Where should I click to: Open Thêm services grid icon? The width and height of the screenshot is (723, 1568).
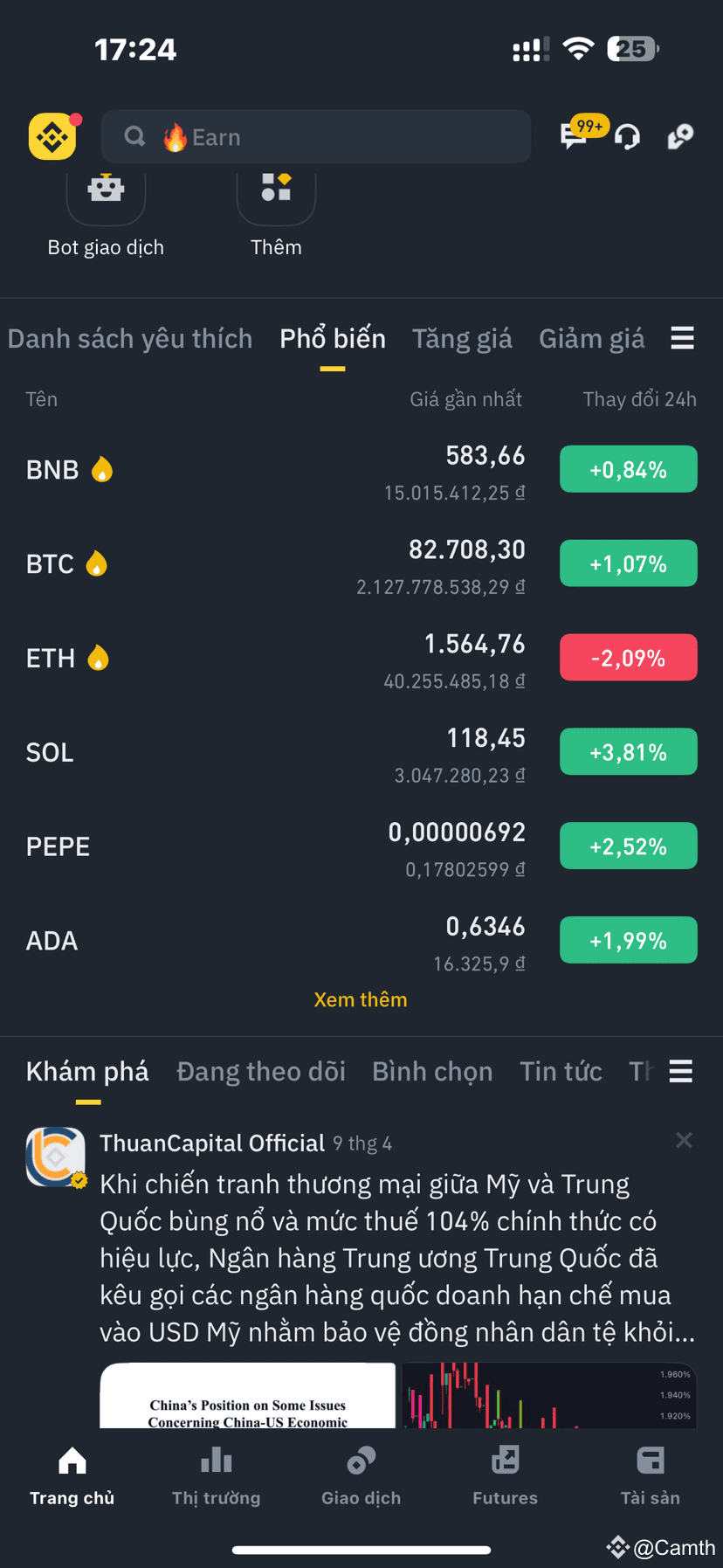point(276,190)
